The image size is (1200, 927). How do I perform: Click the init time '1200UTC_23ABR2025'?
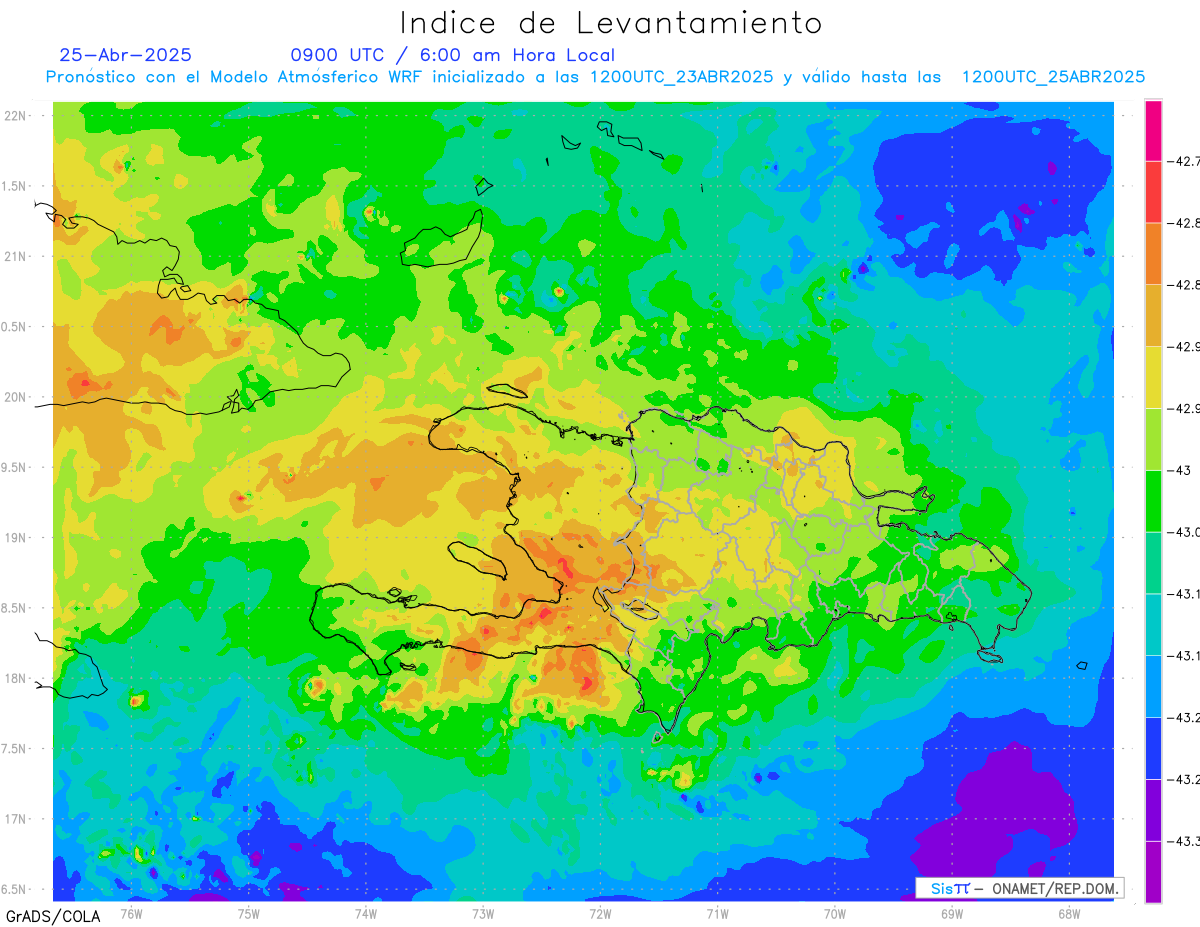[x=681, y=77]
